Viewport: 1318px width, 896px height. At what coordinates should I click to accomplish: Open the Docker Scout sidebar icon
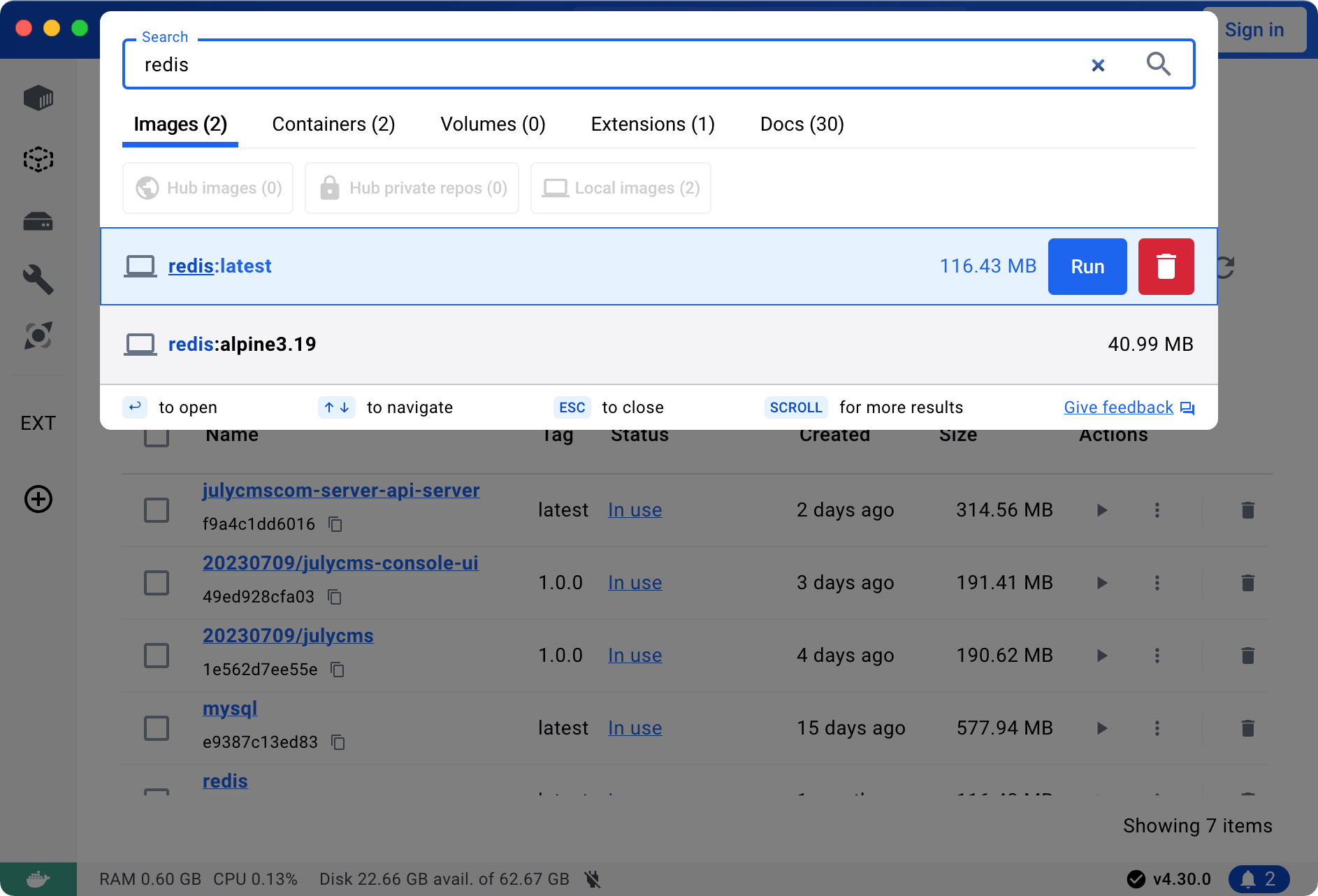point(38,335)
